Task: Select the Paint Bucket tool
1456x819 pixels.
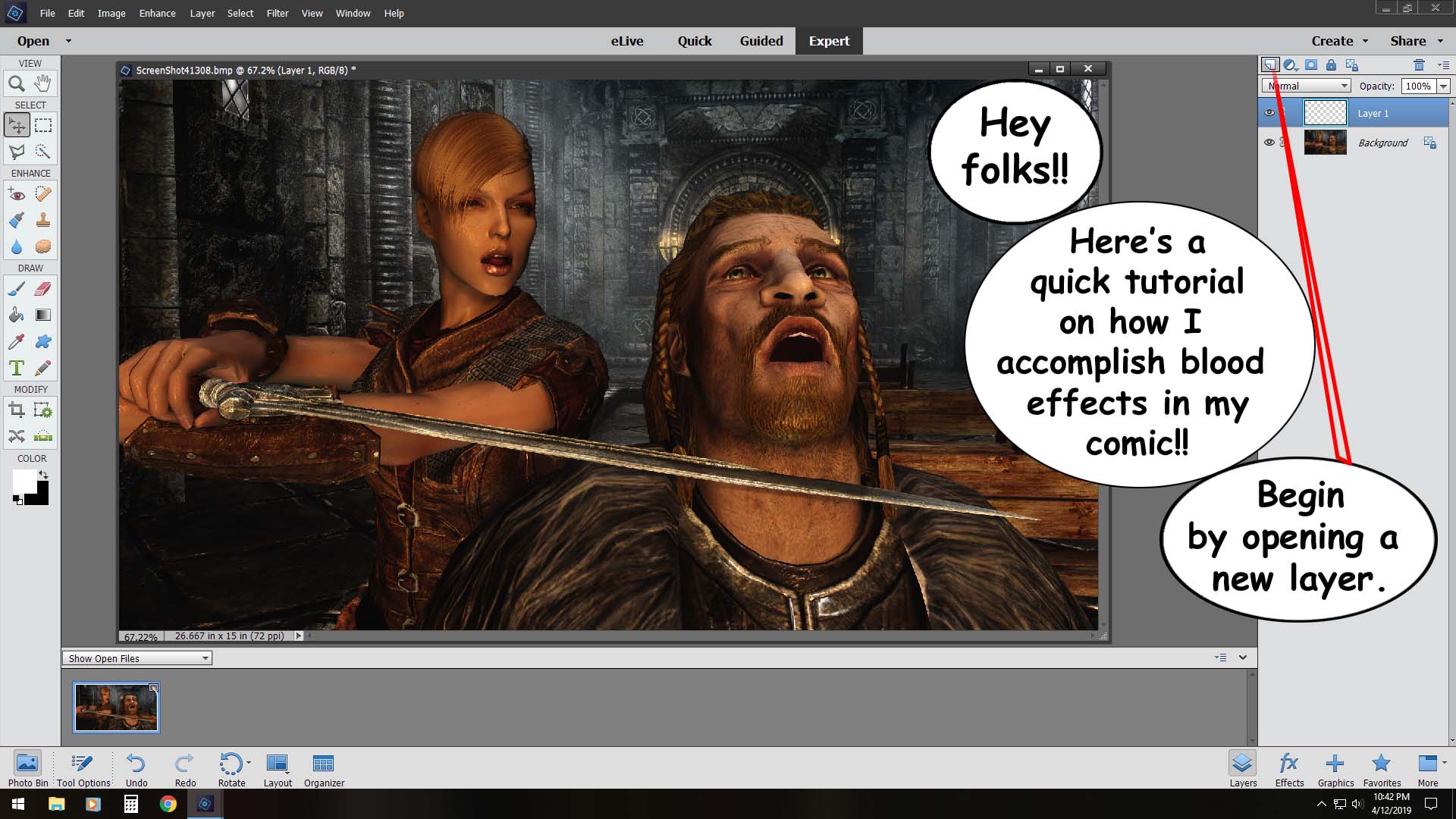Action: [17, 315]
